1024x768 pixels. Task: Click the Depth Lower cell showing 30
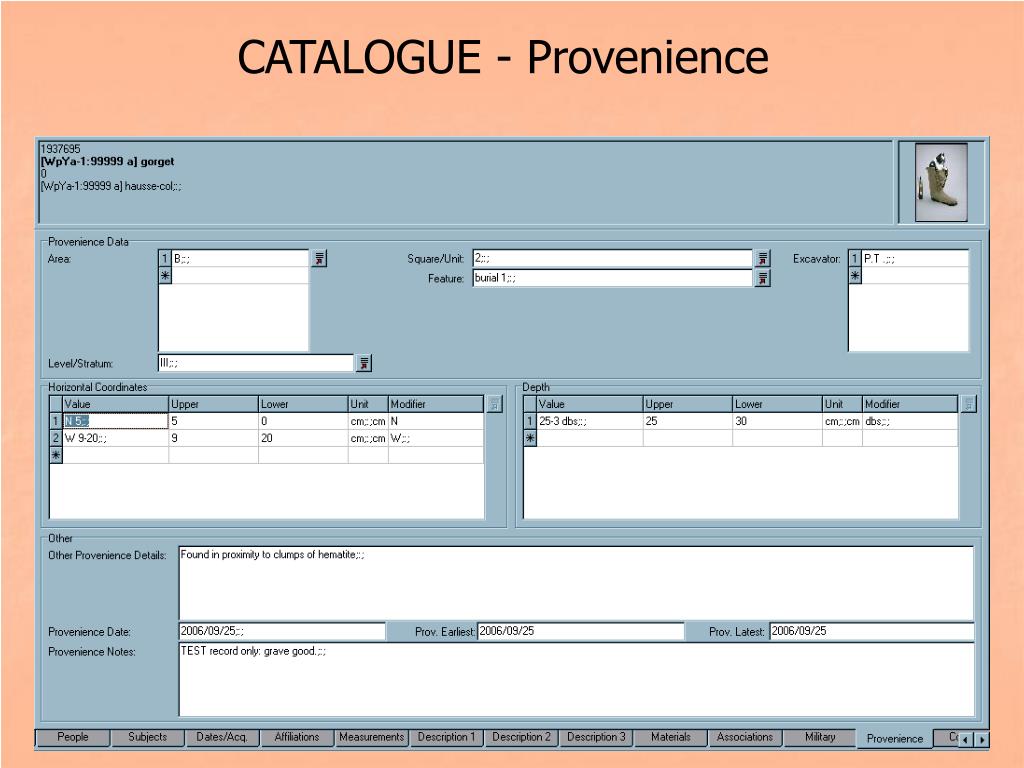click(777, 421)
